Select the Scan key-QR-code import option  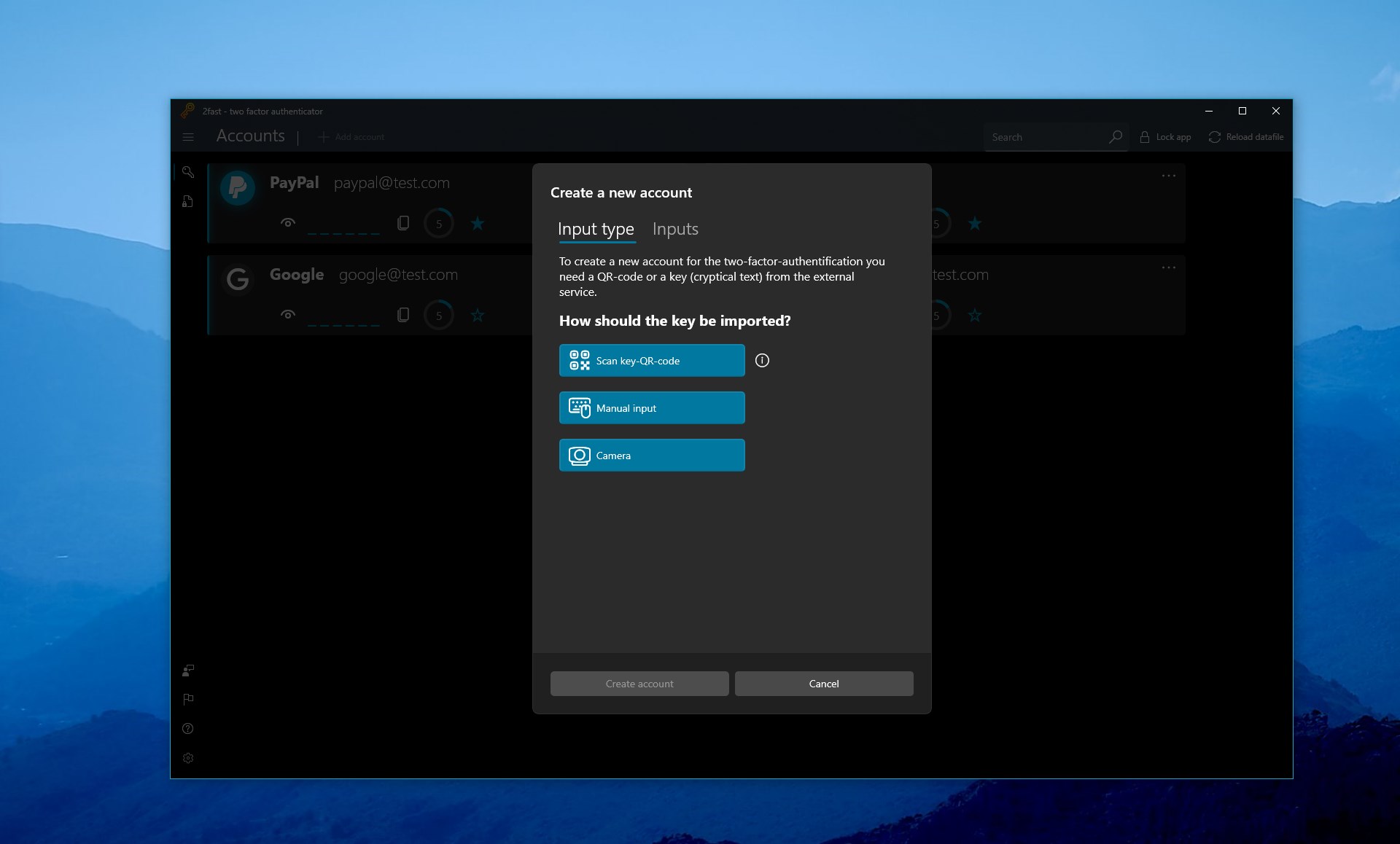pyautogui.click(x=651, y=360)
